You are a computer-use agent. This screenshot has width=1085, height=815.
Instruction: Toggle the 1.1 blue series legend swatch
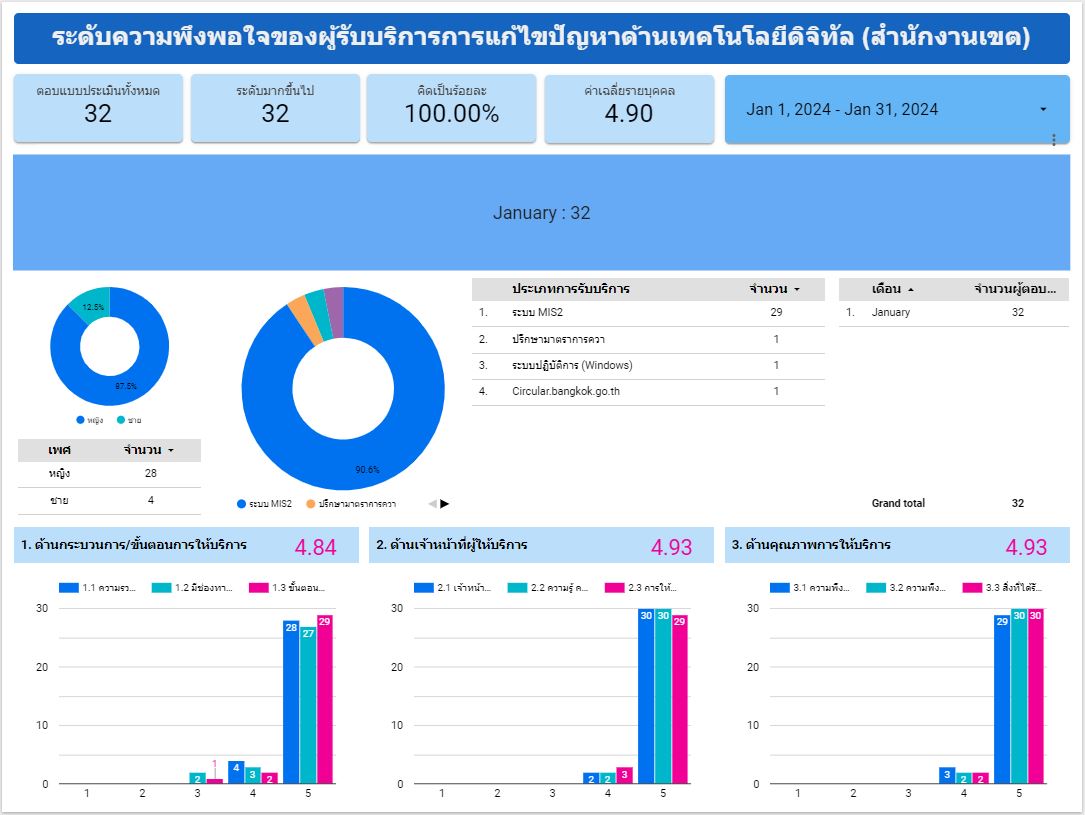coord(68,588)
